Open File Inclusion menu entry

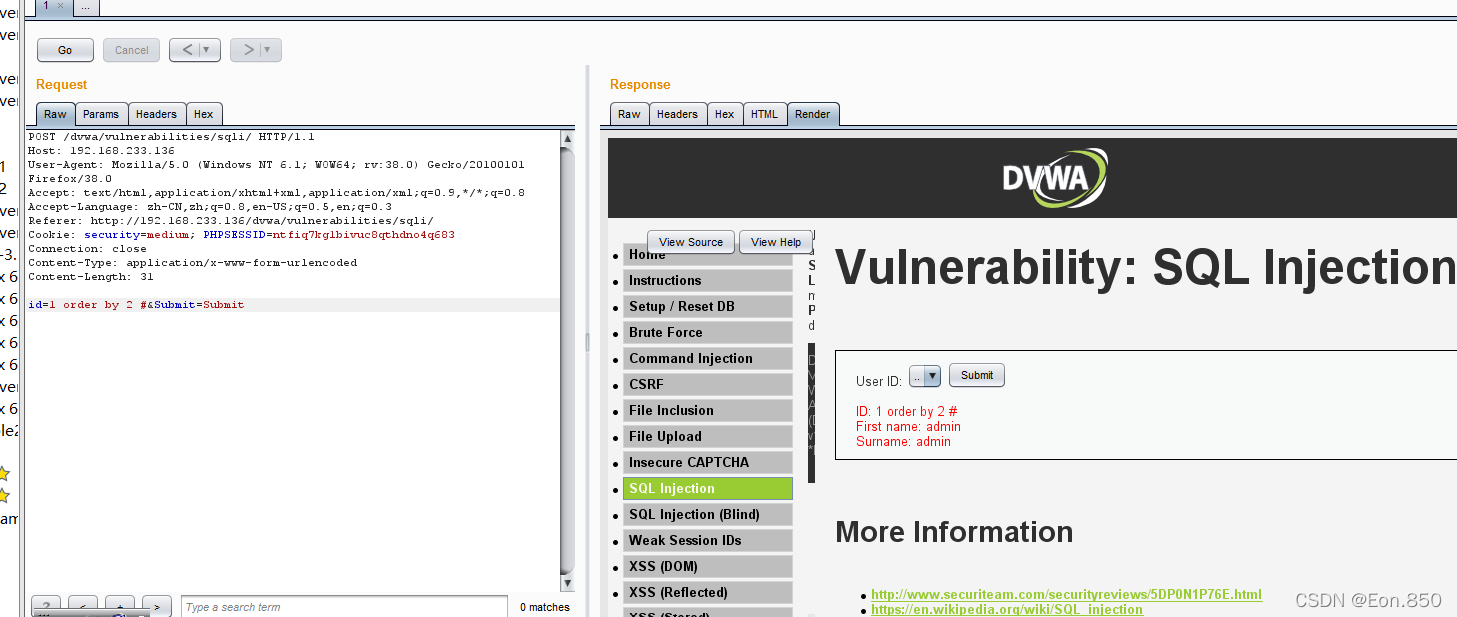[707, 410]
